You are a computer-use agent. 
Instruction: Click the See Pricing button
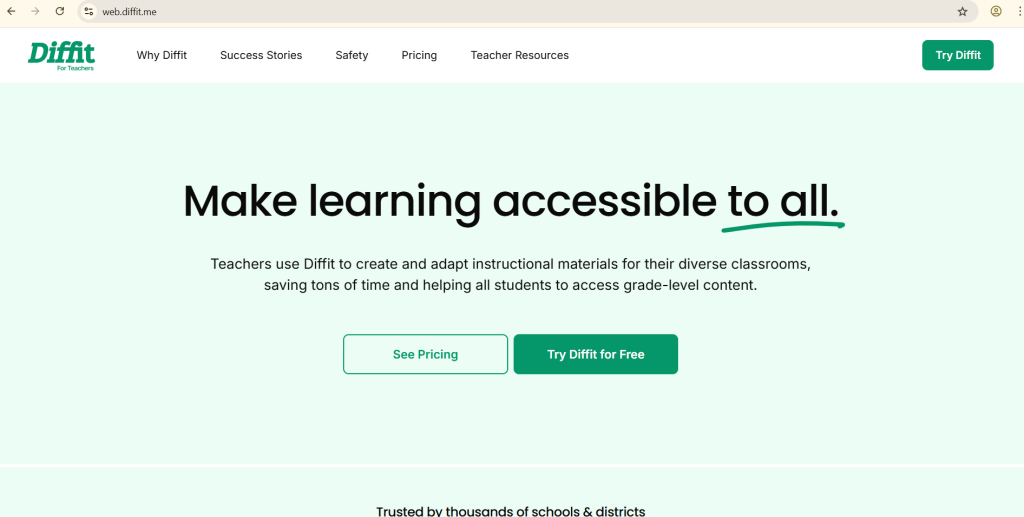click(x=425, y=354)
